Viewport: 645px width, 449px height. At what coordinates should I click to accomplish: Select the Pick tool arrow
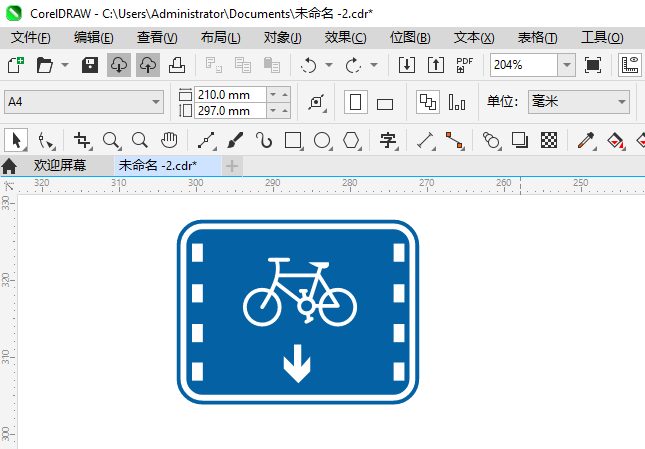(16, 140)
